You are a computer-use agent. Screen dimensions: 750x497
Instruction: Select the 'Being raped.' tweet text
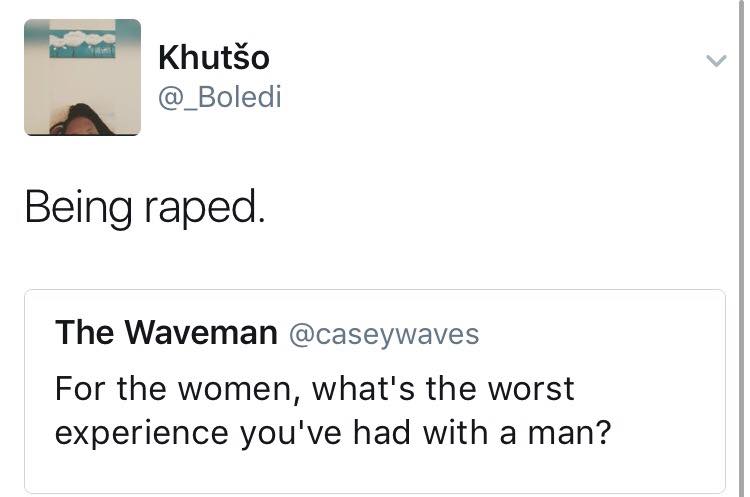144,208
